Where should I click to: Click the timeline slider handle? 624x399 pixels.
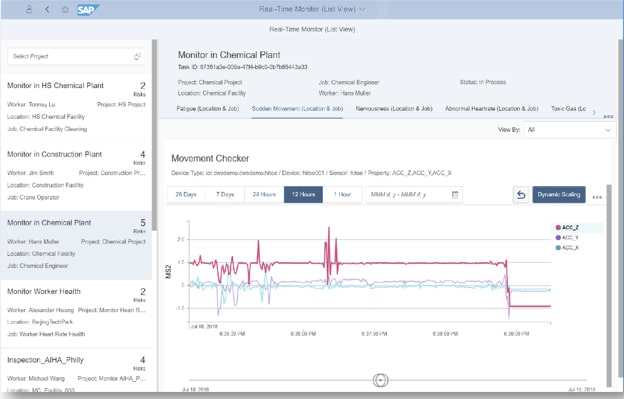(380, 380)
